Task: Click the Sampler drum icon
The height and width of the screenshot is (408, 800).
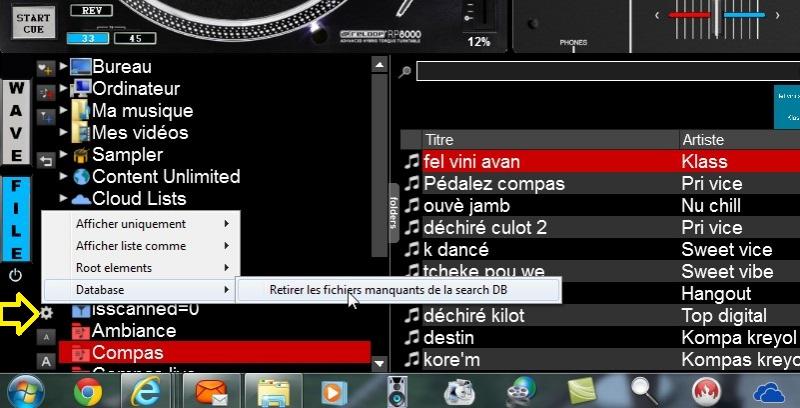Action: coord(81,155)
